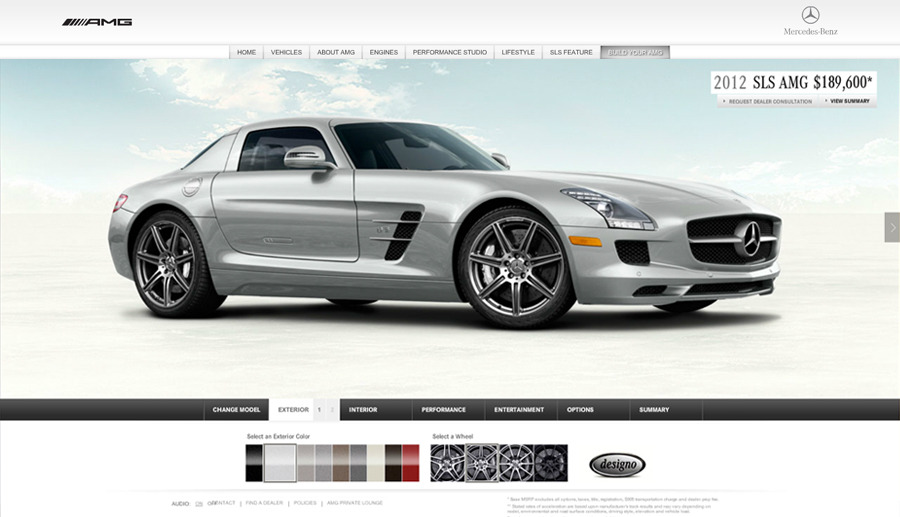Open the designo badge options
Viewport: 900px width, 517px height.
617,465
